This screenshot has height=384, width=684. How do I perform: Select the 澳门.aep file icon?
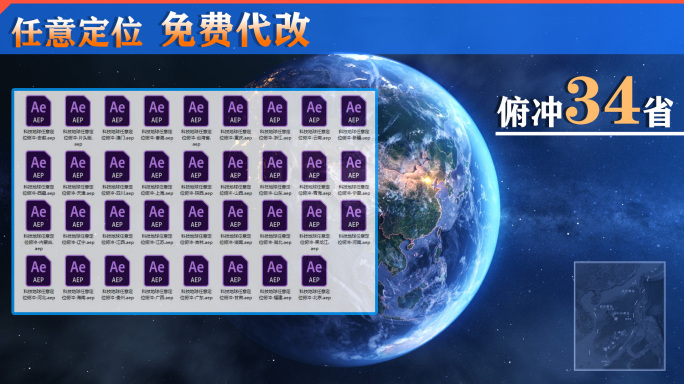click(117, 112)
